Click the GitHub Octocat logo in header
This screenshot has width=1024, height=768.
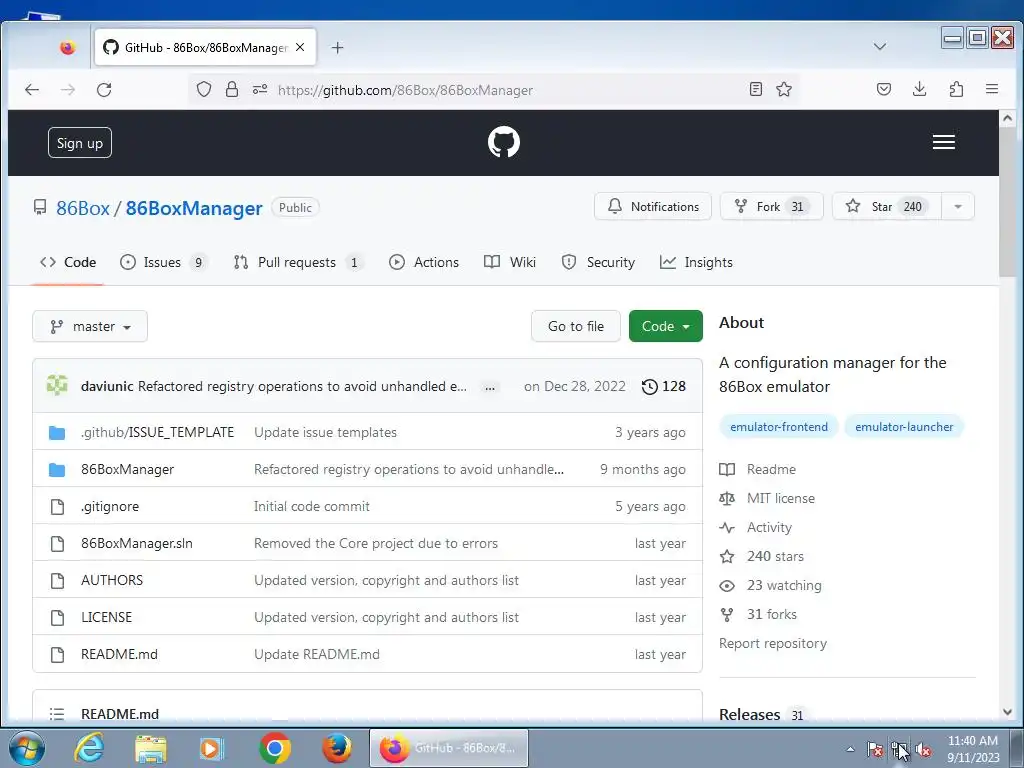(x=504, y=142)
